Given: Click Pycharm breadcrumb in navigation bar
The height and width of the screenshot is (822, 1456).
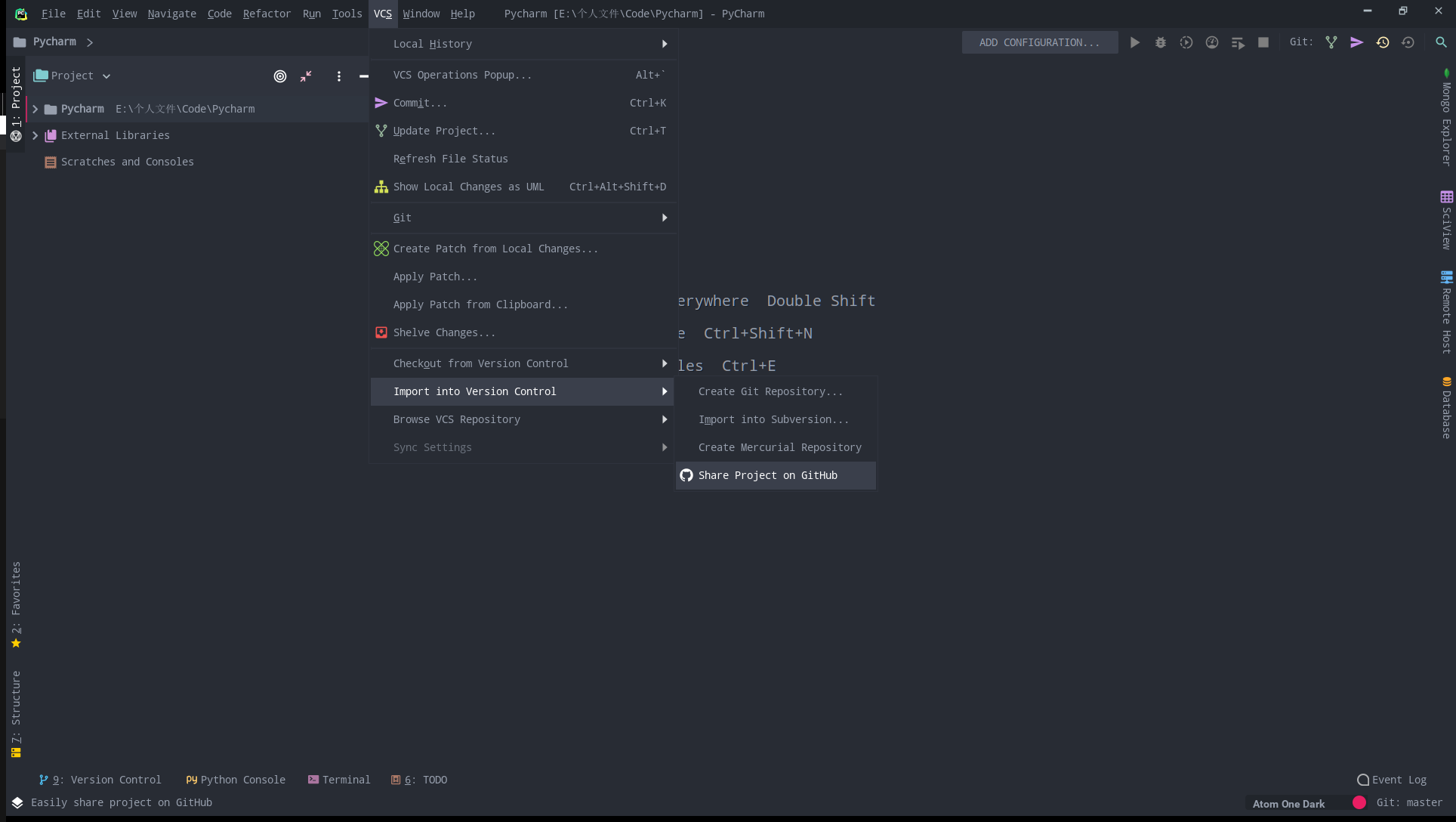Looking at the screenshot, I should click(54, 42).
